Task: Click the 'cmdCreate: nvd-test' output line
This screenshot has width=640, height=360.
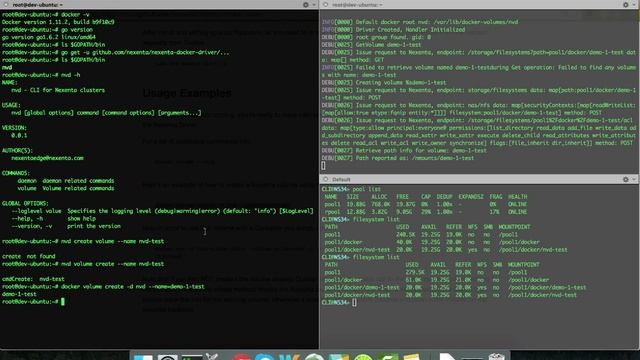Action: point(33,279)
